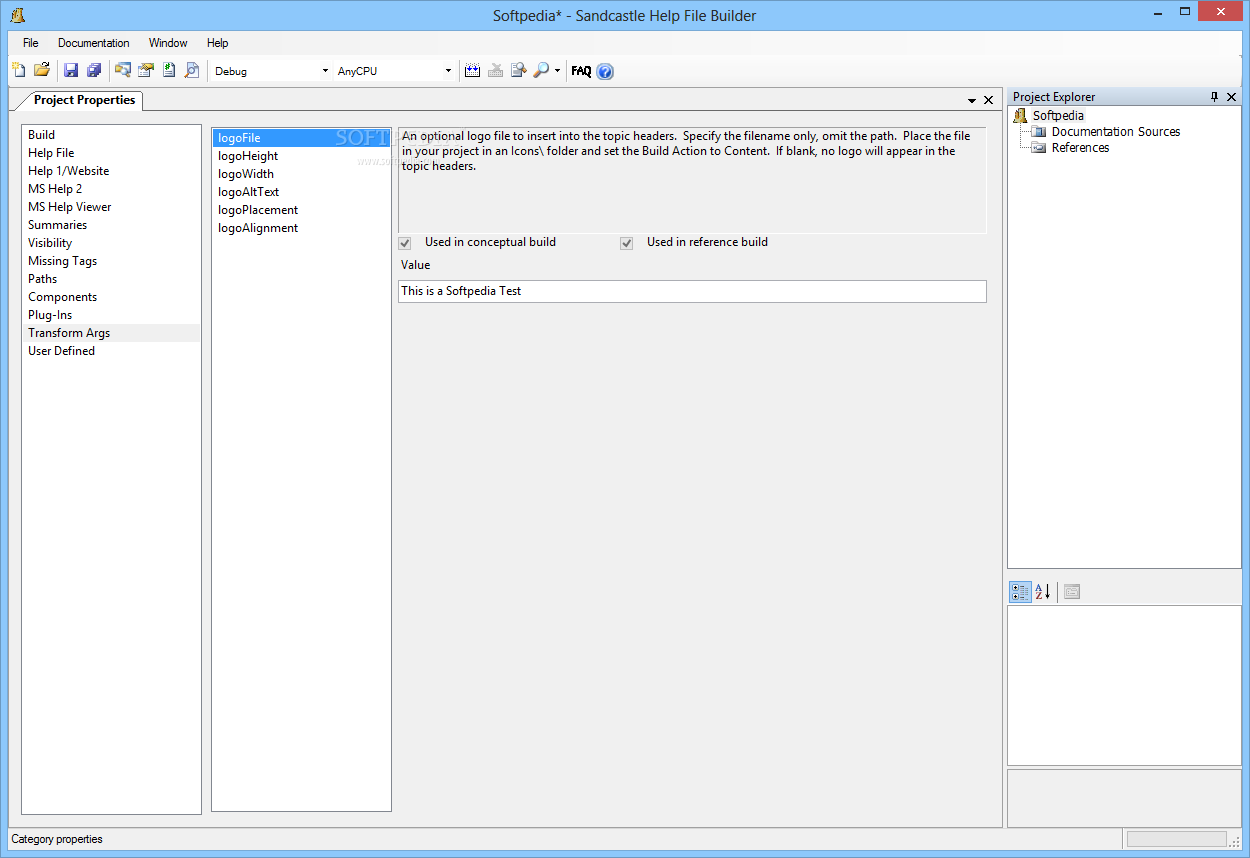Image resolution: width=1250 pixels, height=858 pixels.
Task: Click the Auto Hide pin in Project Explorer
Action: 1215,97
